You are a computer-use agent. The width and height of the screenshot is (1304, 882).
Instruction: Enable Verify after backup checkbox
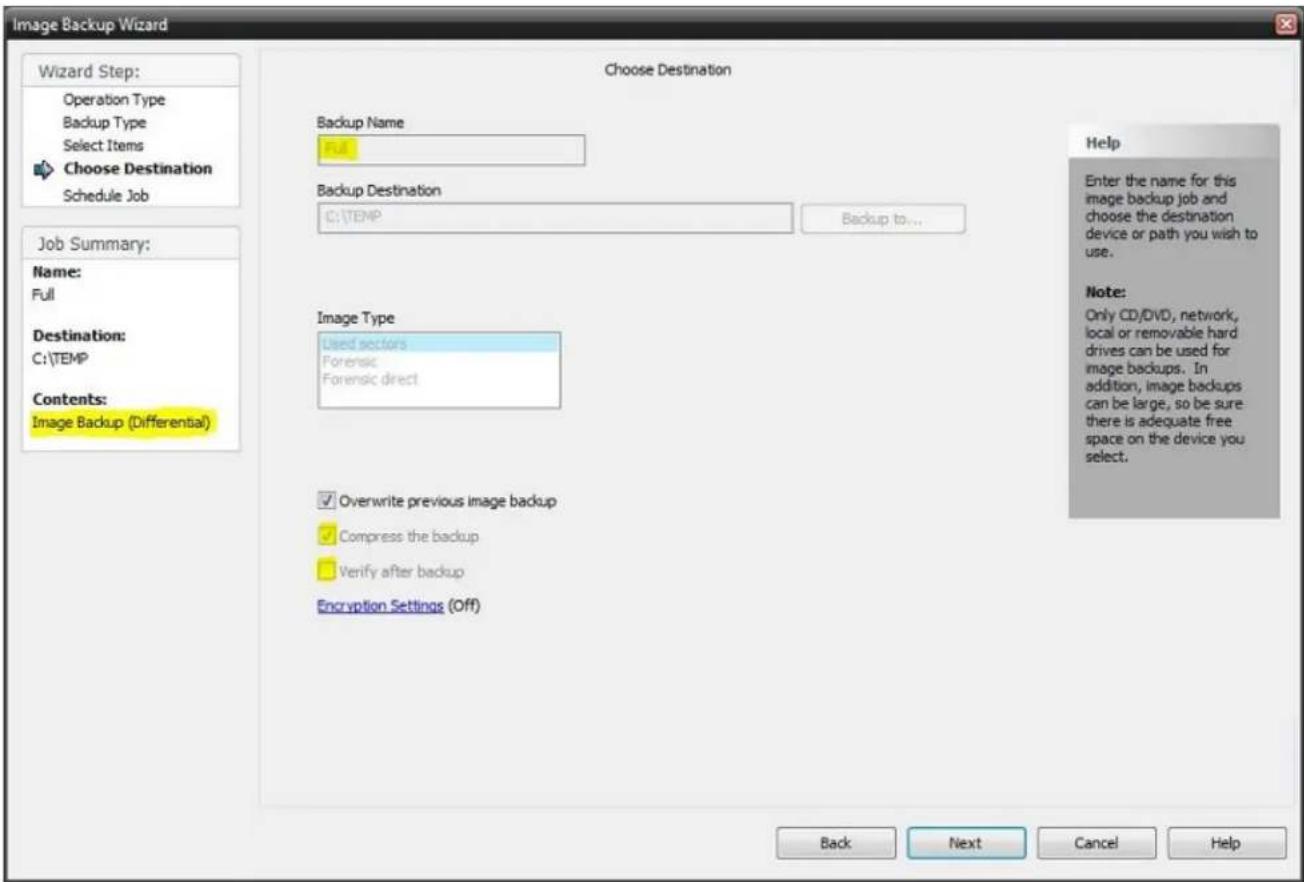click(x=325, y=571)
